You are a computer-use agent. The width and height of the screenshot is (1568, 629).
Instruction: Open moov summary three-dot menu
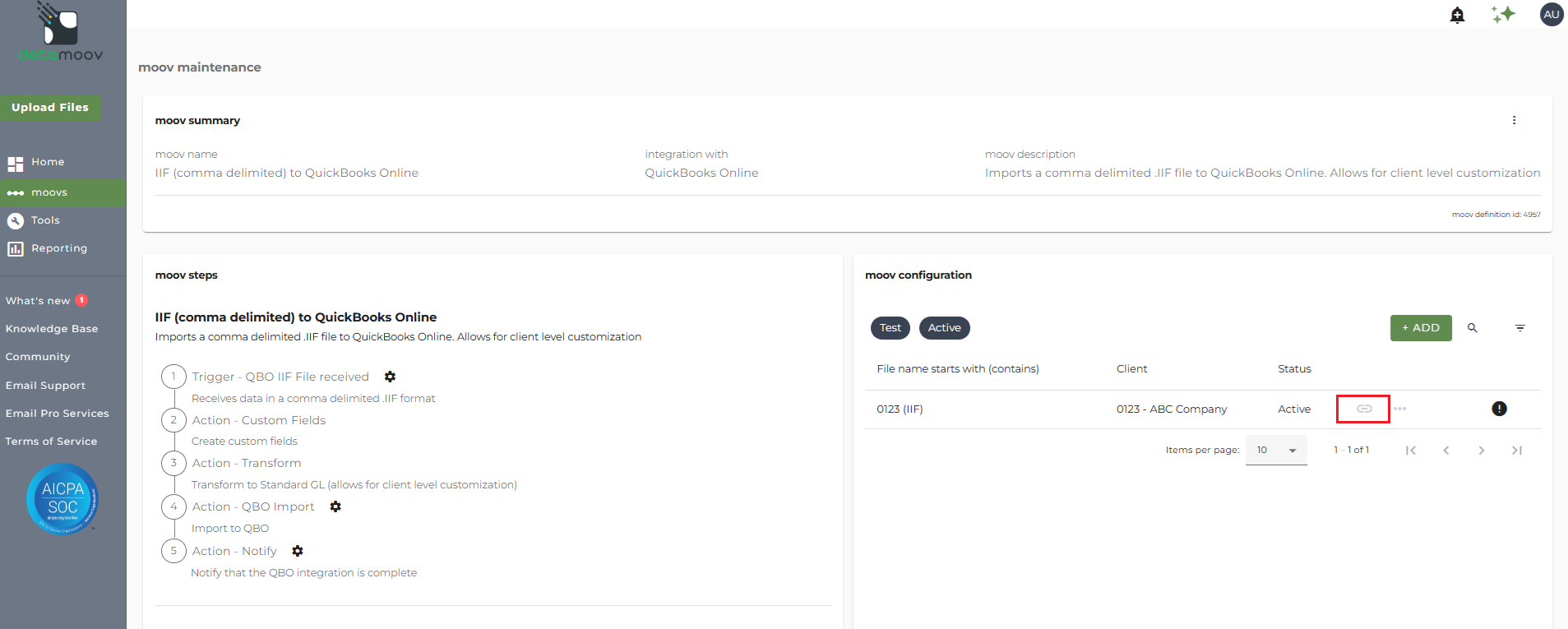(x=1514, y=120)
